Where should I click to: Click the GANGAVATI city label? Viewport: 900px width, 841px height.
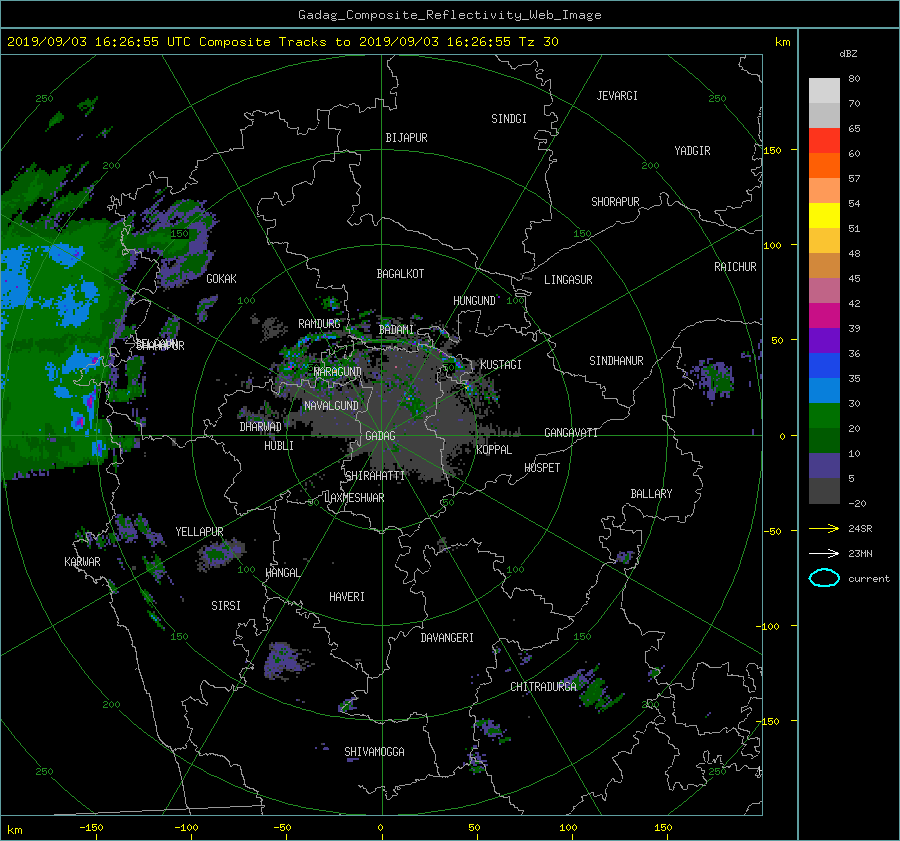[x=571, y=433]
